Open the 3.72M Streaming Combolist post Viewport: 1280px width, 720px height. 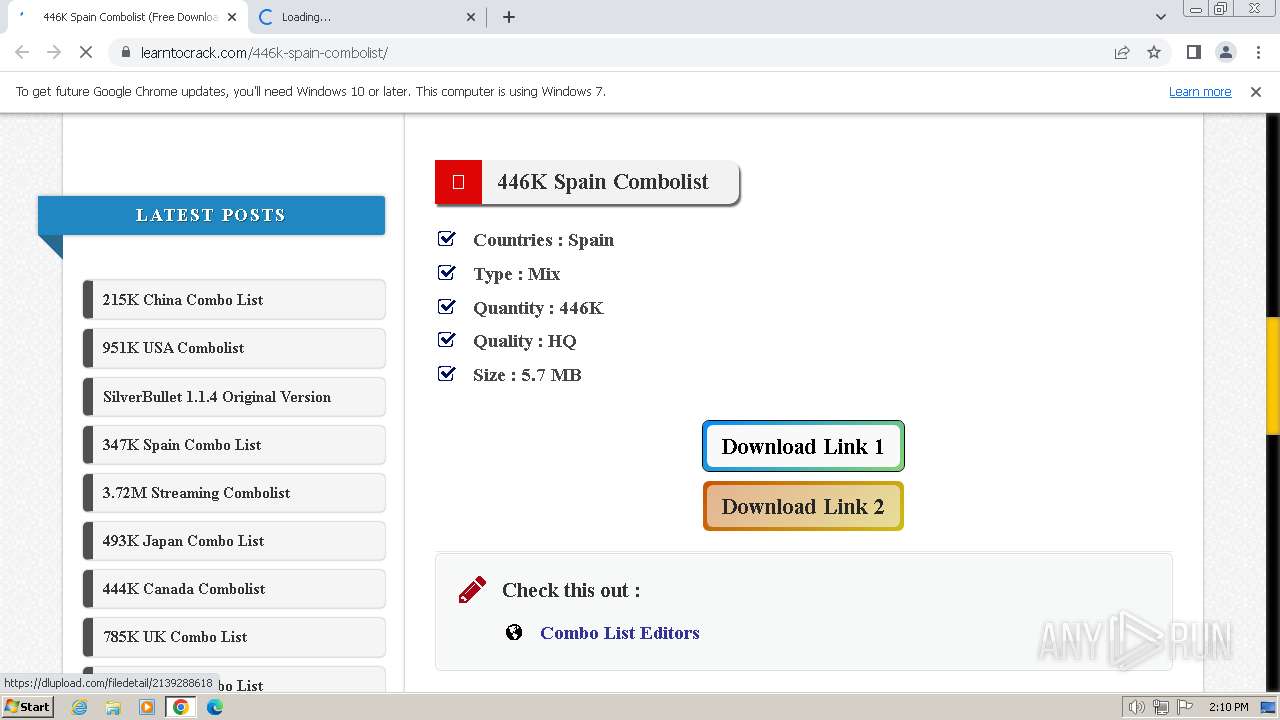coord(234,493)
